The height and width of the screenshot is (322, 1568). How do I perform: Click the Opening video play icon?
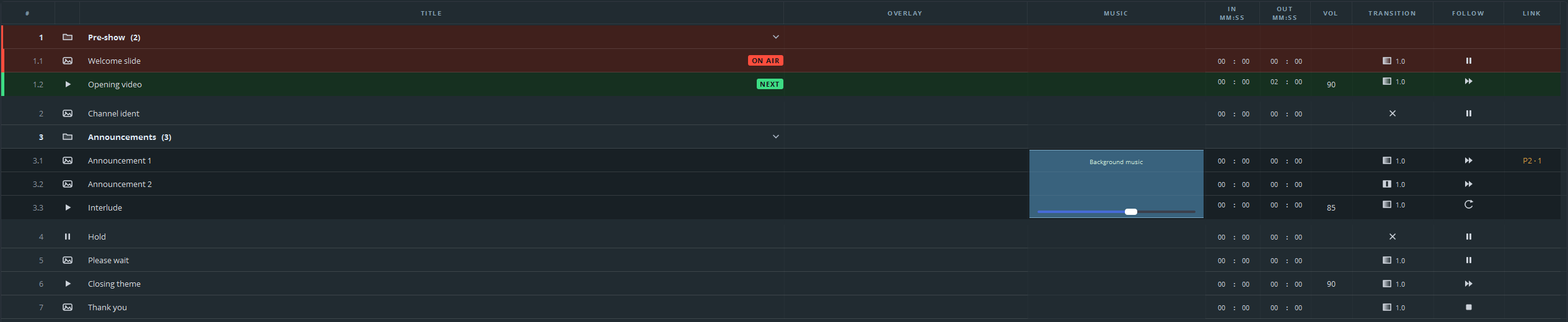pyautogui.click(x=68, y=84)
